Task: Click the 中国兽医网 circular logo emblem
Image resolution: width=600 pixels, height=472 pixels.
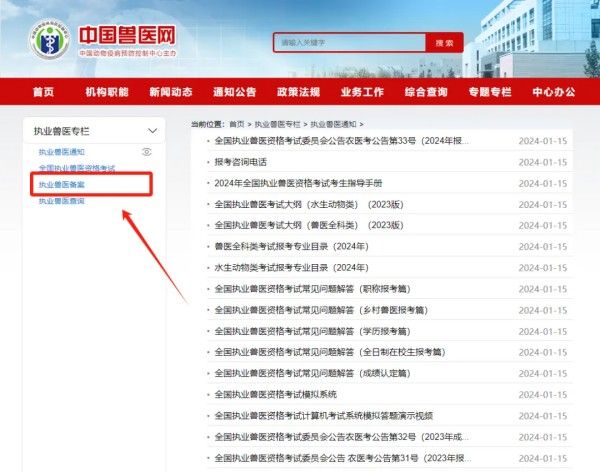Action: [x=48, y=37]
